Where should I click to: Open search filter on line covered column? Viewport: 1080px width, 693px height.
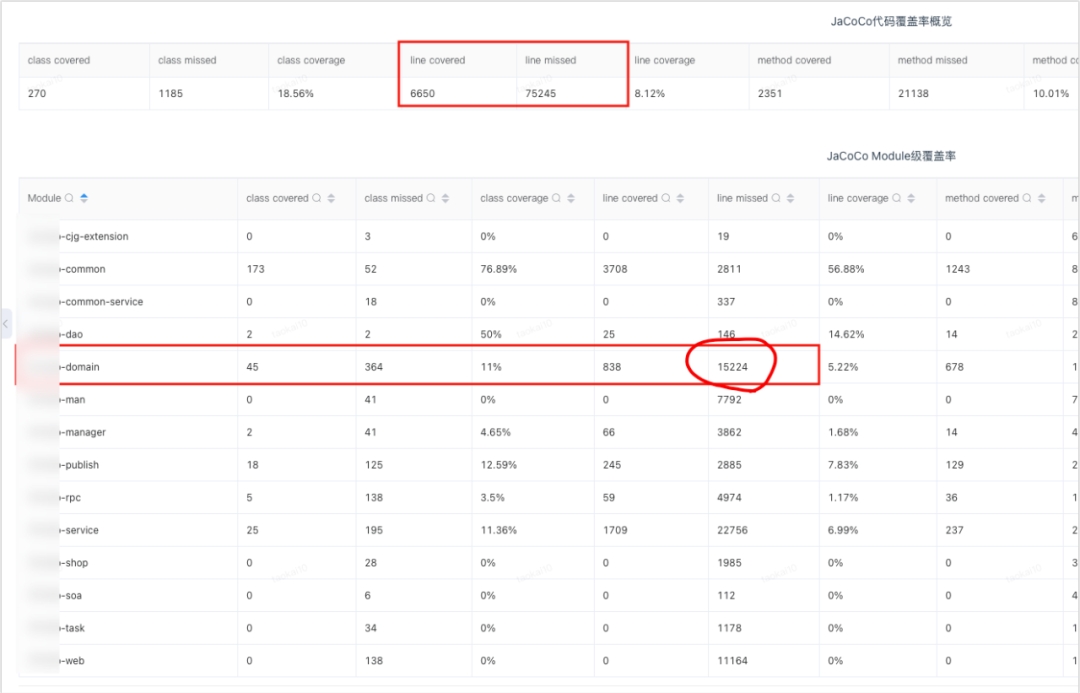[x=666, y=198]
